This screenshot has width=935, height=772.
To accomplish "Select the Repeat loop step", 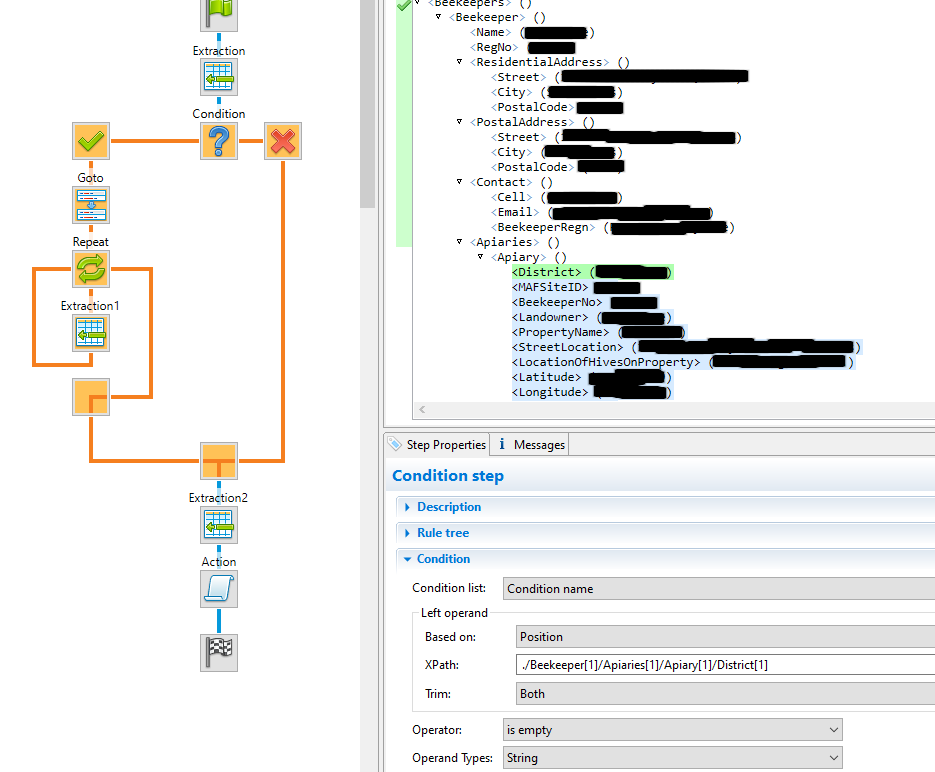I will (x=91, y=269).
